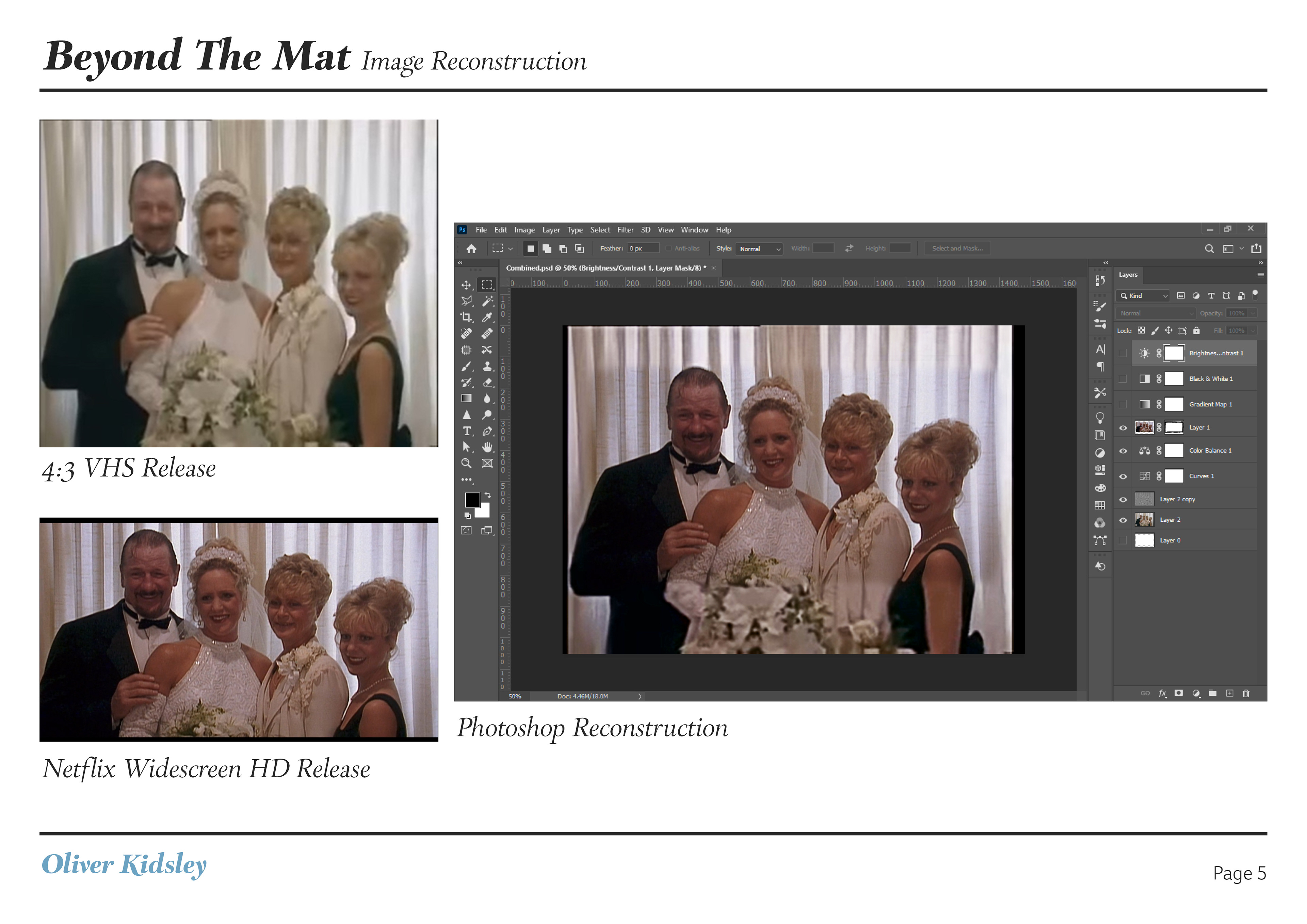Screen dimensions: 1307x924
Task: Create a new layer group folder
Action: (x=1212, y=694)
